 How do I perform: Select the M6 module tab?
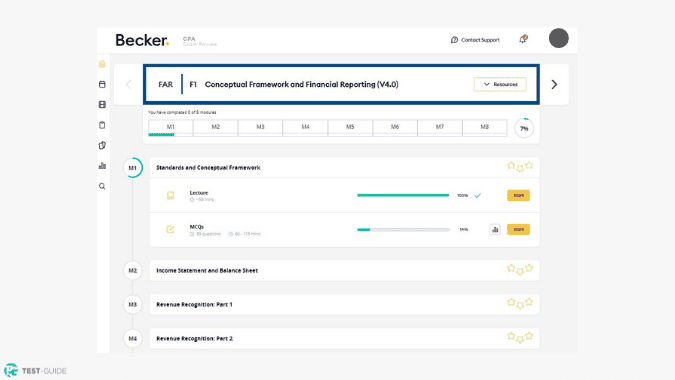click(x=395, y=127)
